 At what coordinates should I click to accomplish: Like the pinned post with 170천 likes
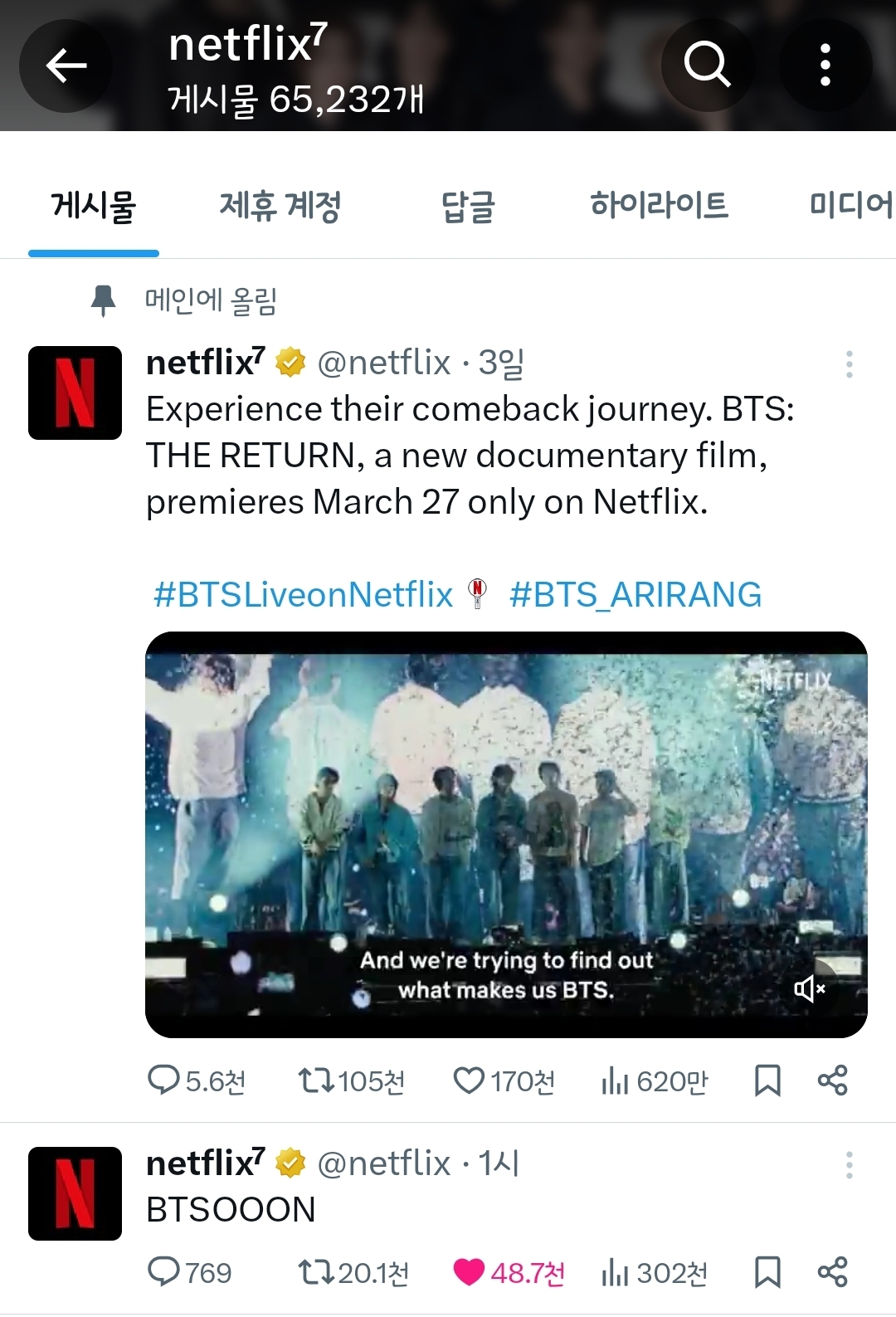tap(469, 1080)
